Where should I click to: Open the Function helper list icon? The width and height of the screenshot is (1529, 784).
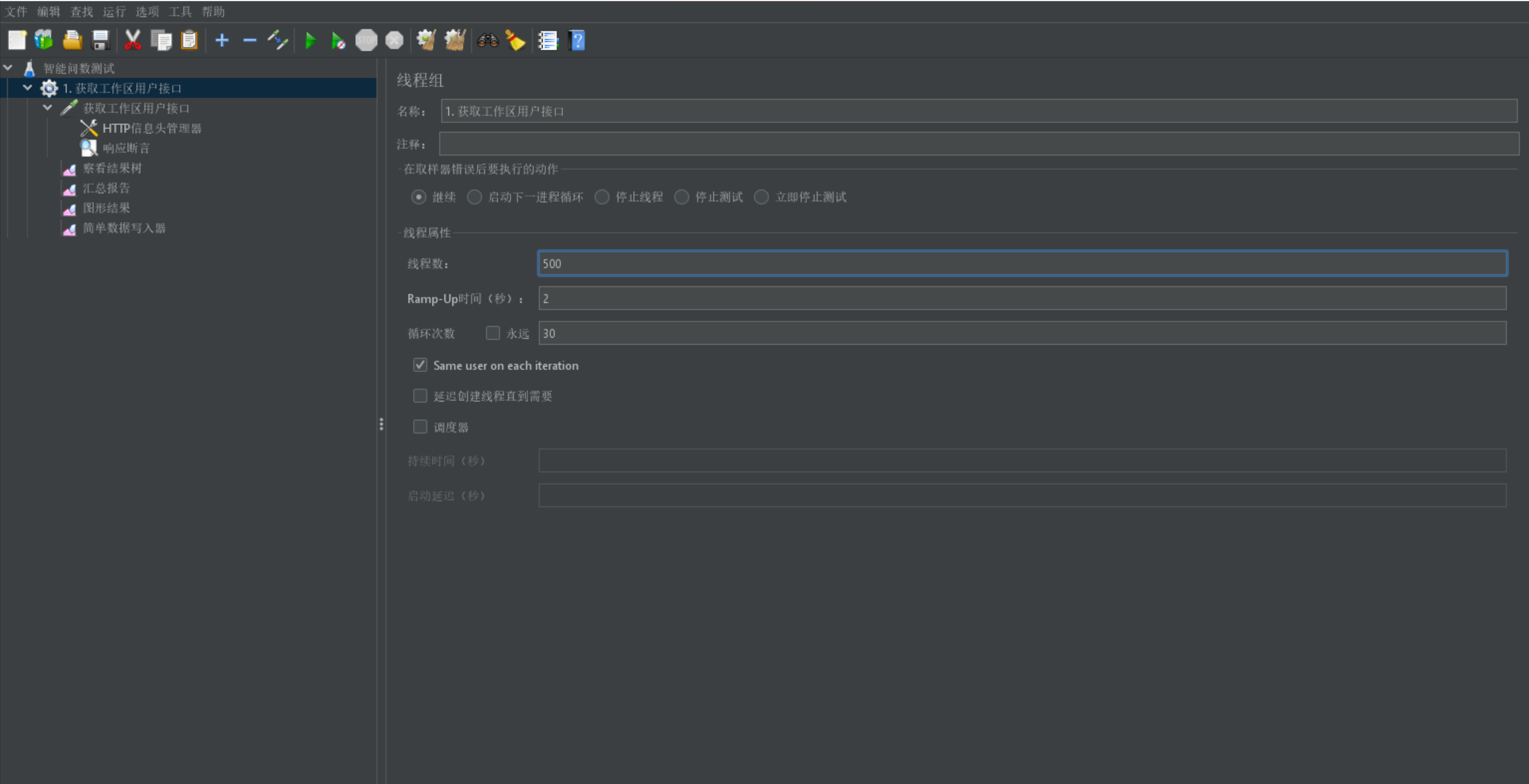(x=548, y=40)
